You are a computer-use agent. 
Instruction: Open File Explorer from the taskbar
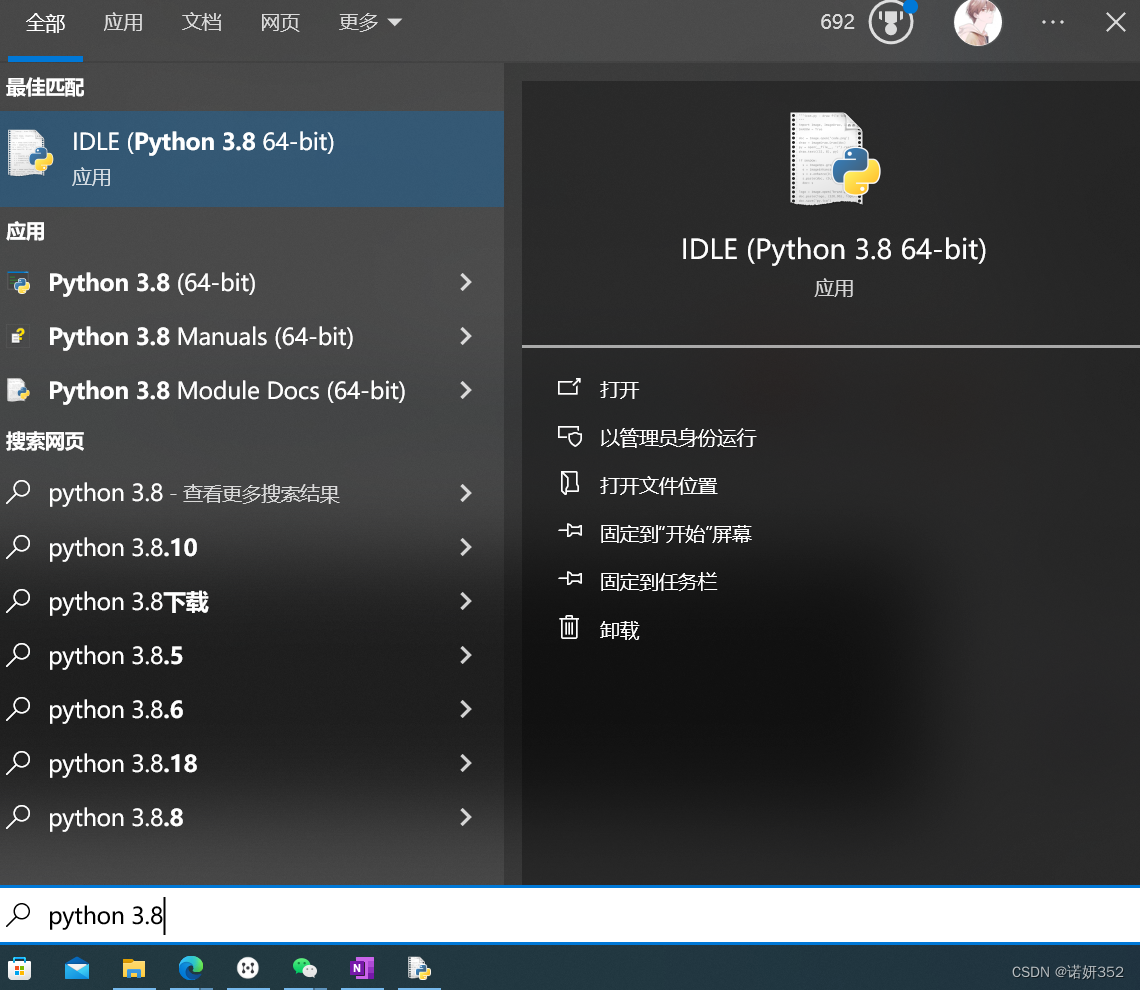pyautogui.click(x=134, y=968)
